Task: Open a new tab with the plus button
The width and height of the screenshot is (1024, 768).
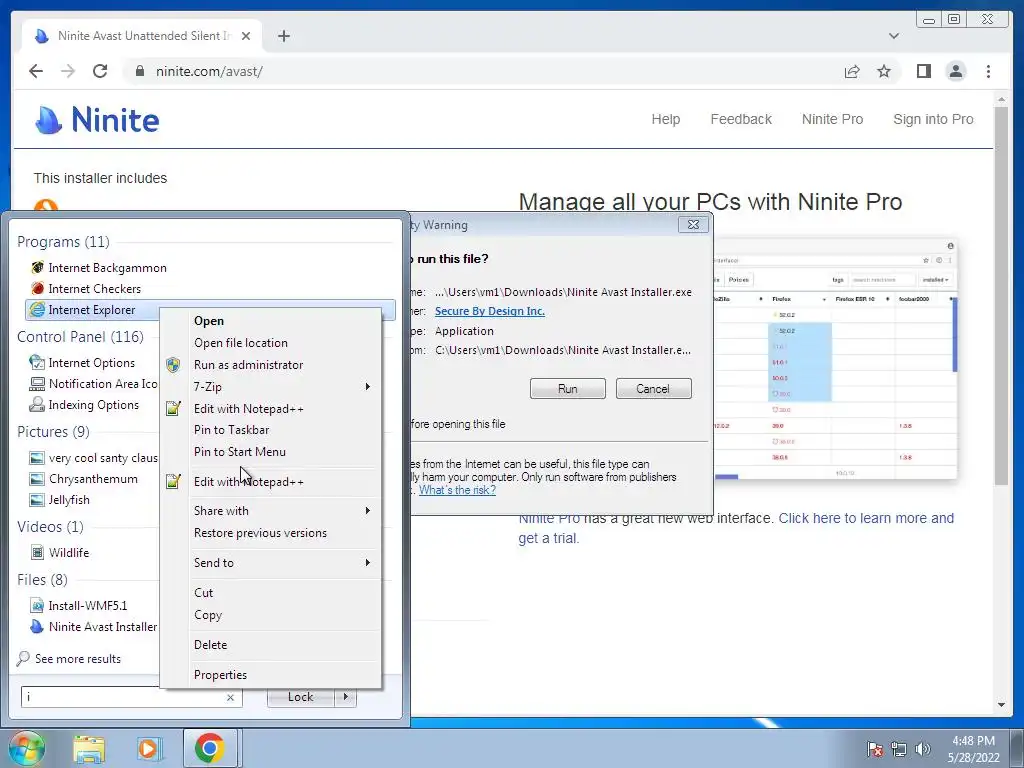Action: coord(283,36)
